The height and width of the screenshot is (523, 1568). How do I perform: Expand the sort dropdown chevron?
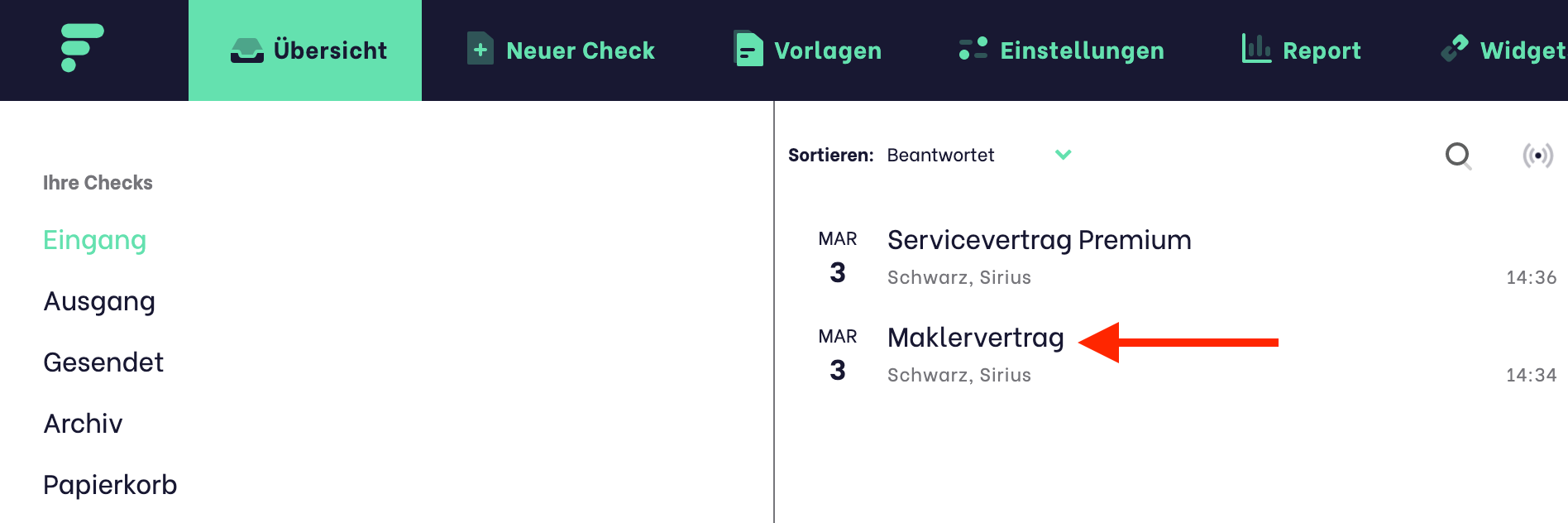[1064, 155]
